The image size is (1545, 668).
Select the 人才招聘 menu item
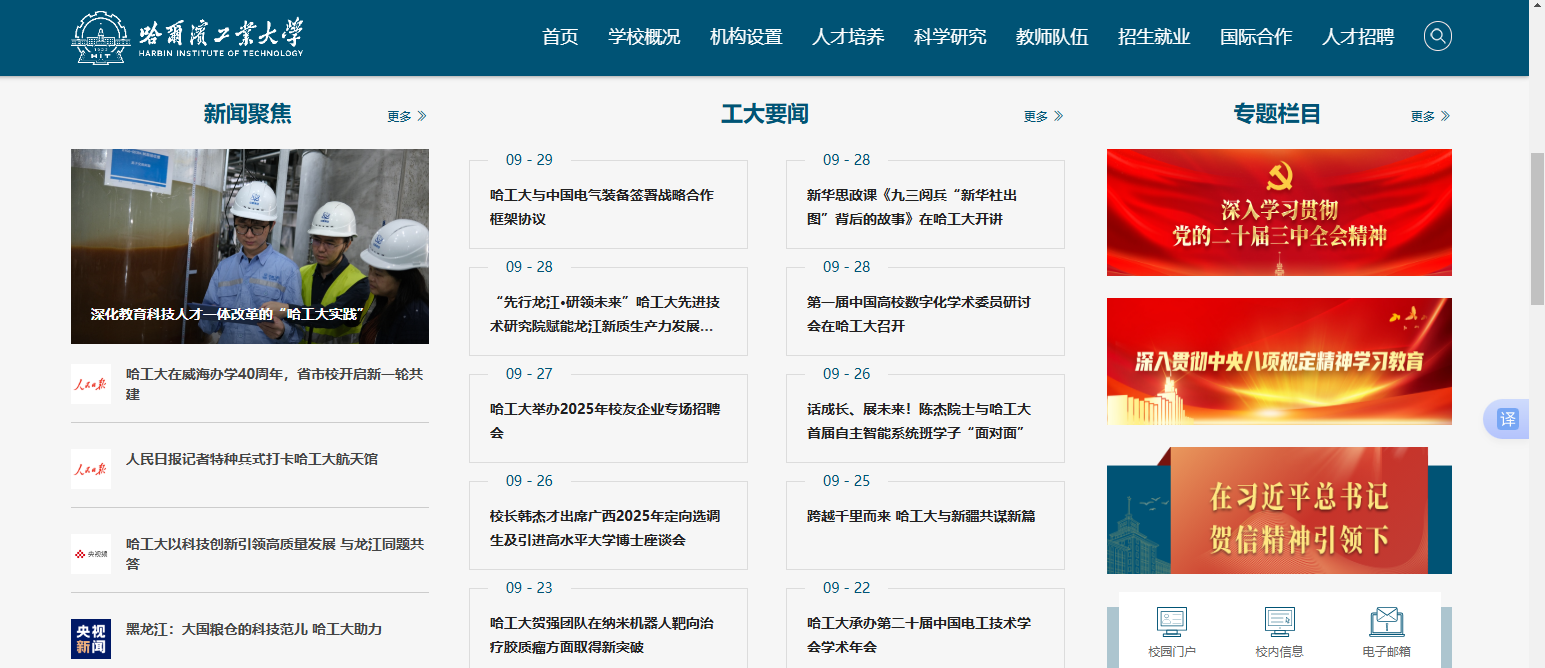pyautogui.click(x=1357, y=37)
